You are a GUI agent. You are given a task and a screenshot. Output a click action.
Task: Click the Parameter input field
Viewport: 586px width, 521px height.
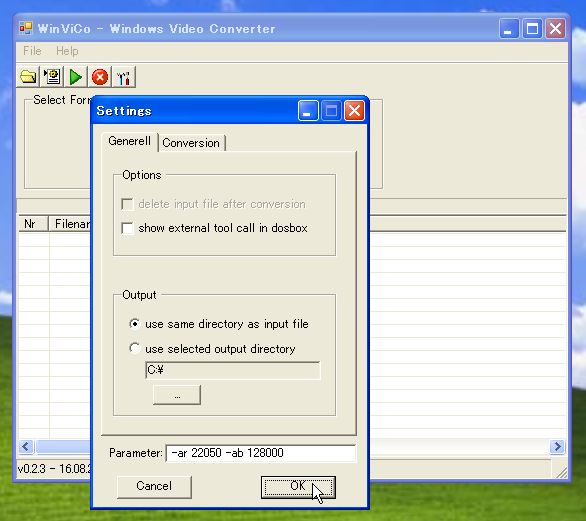261,453
